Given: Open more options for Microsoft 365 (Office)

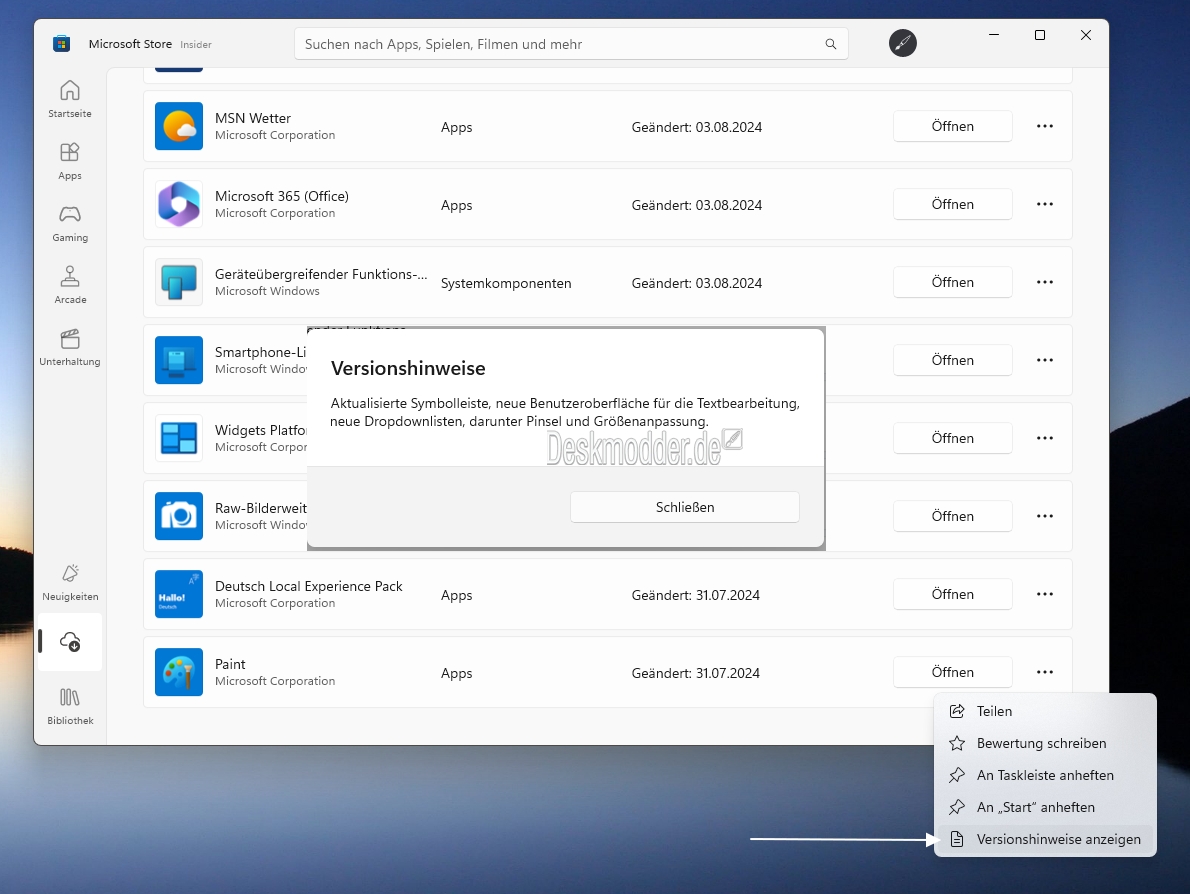Looking at the screenshot, I should pyautogui.click(x=1045, y=204).
